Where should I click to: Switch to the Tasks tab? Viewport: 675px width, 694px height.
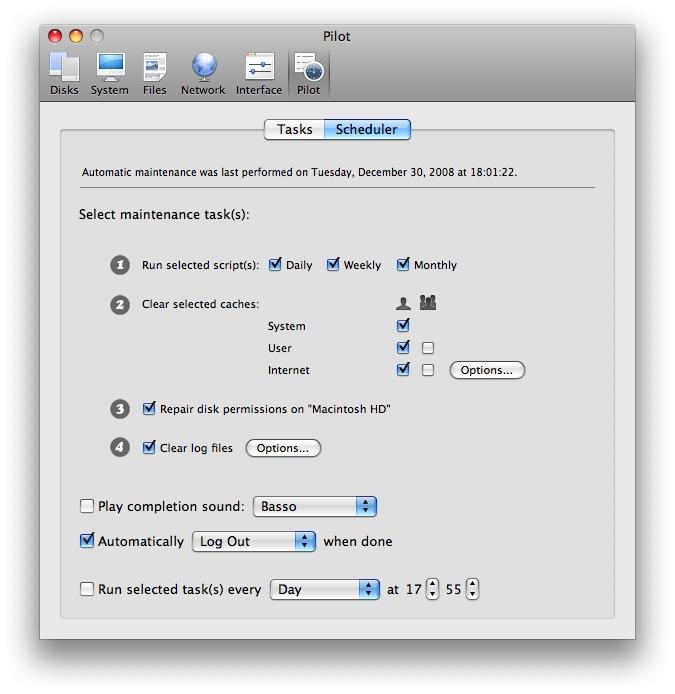pos(294,130)
